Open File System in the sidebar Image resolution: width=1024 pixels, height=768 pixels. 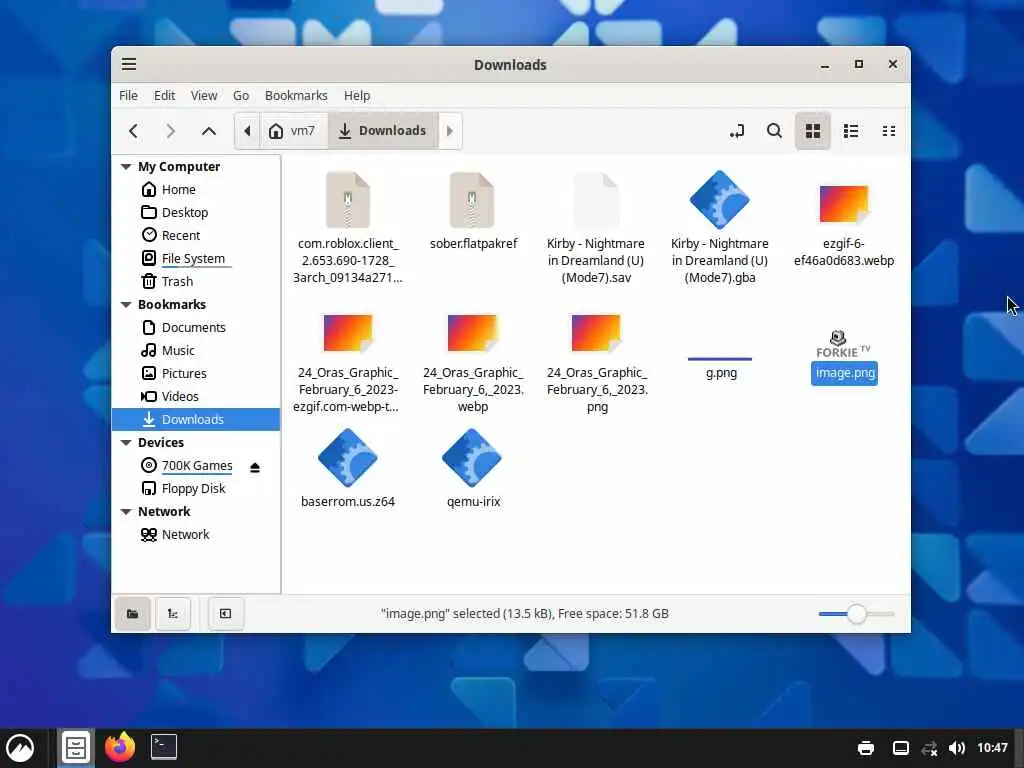pyautogui.click(x=196, y=258)
